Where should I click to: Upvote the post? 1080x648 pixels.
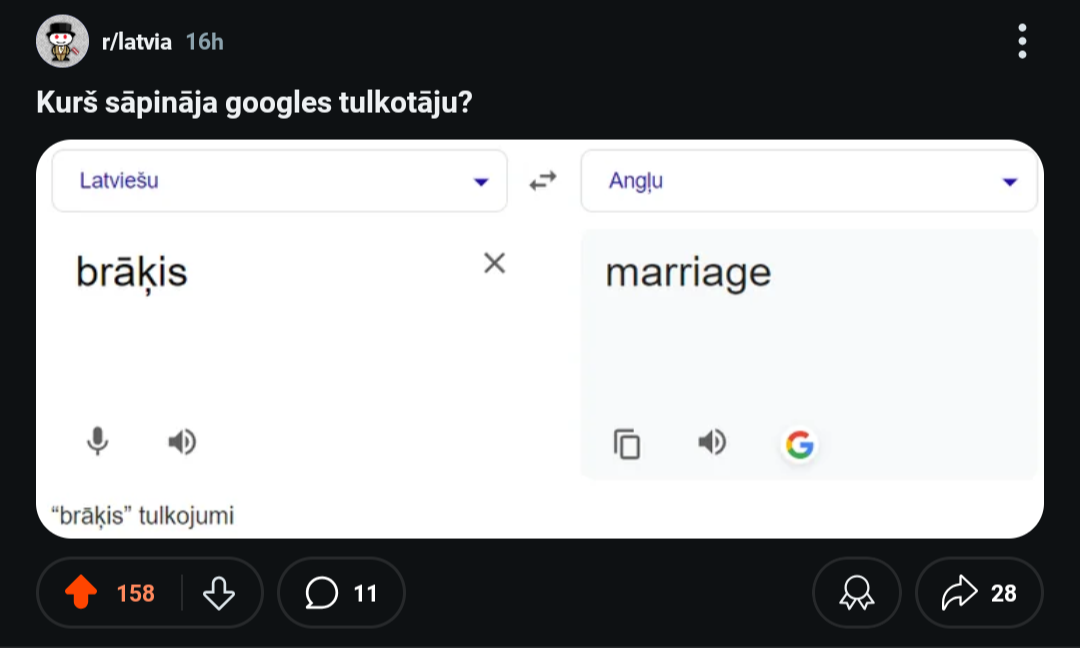click(x=81, y=593)
